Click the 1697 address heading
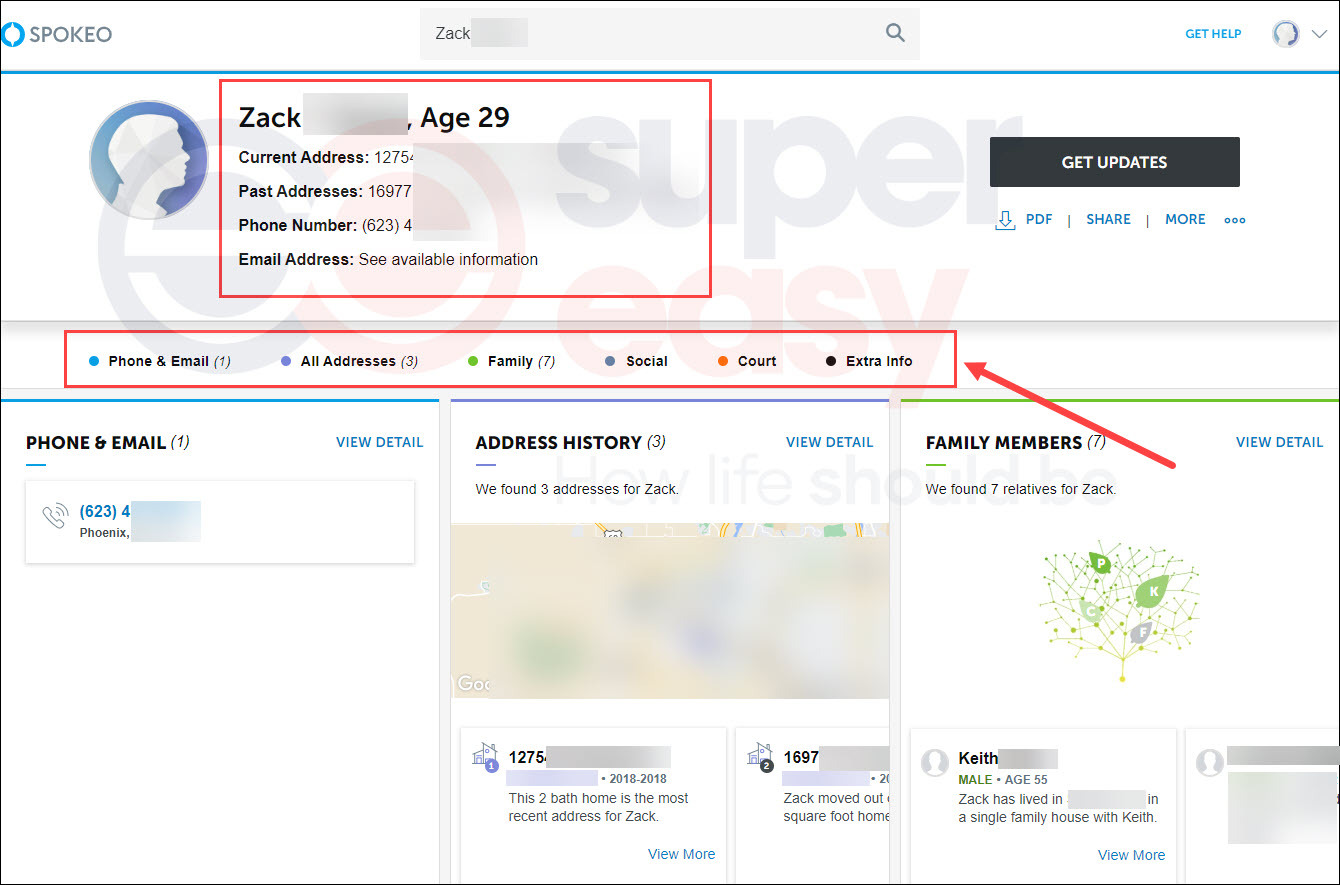1340x885 pixels. click(x=801, y=757)
